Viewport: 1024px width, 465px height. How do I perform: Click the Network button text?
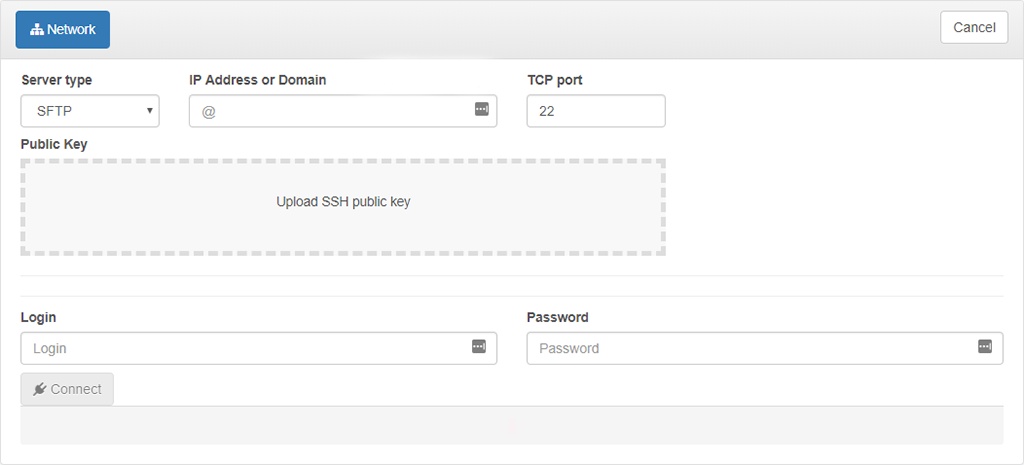click(71, 30)
